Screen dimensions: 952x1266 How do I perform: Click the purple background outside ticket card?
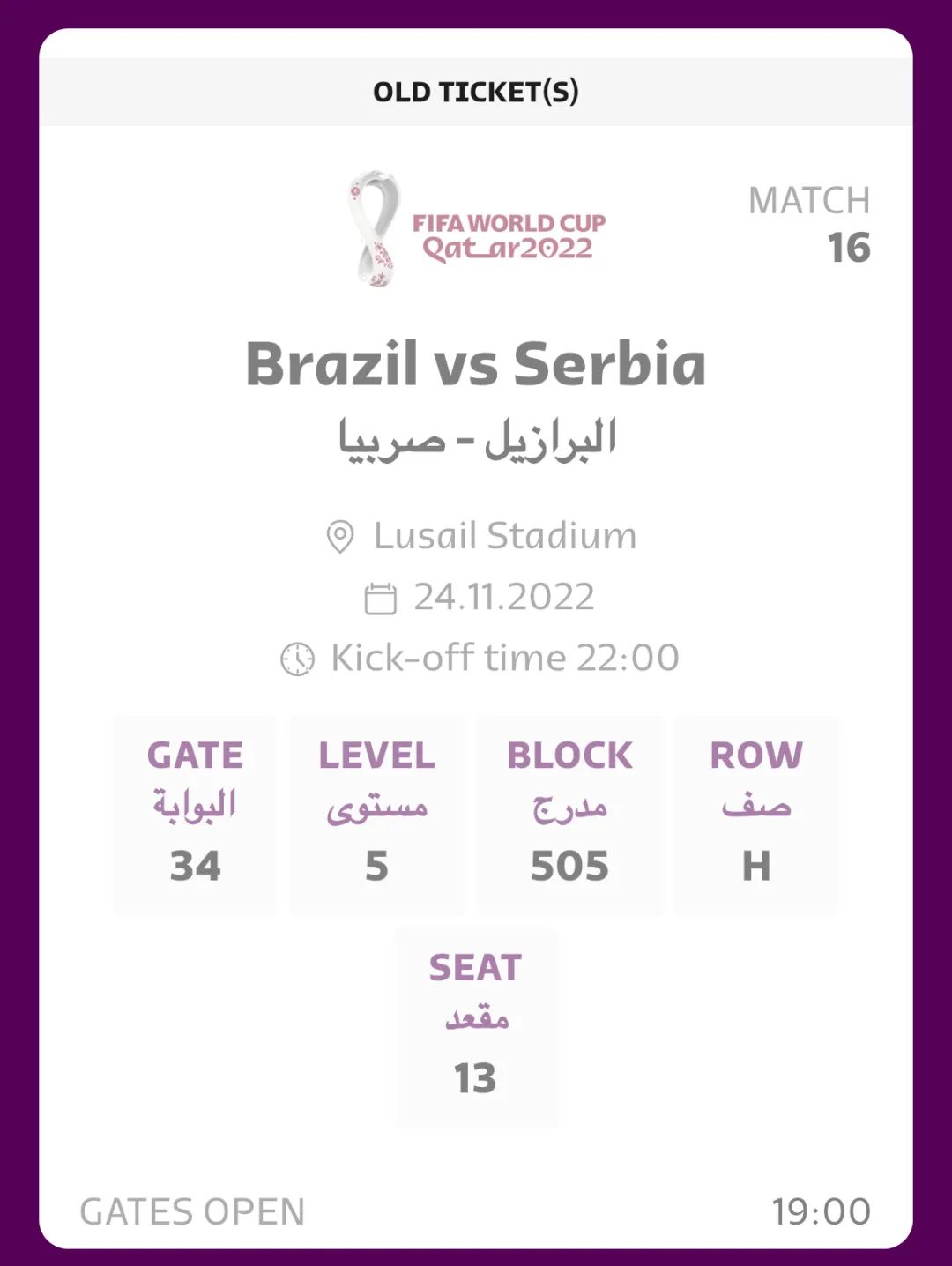point(18,617)
